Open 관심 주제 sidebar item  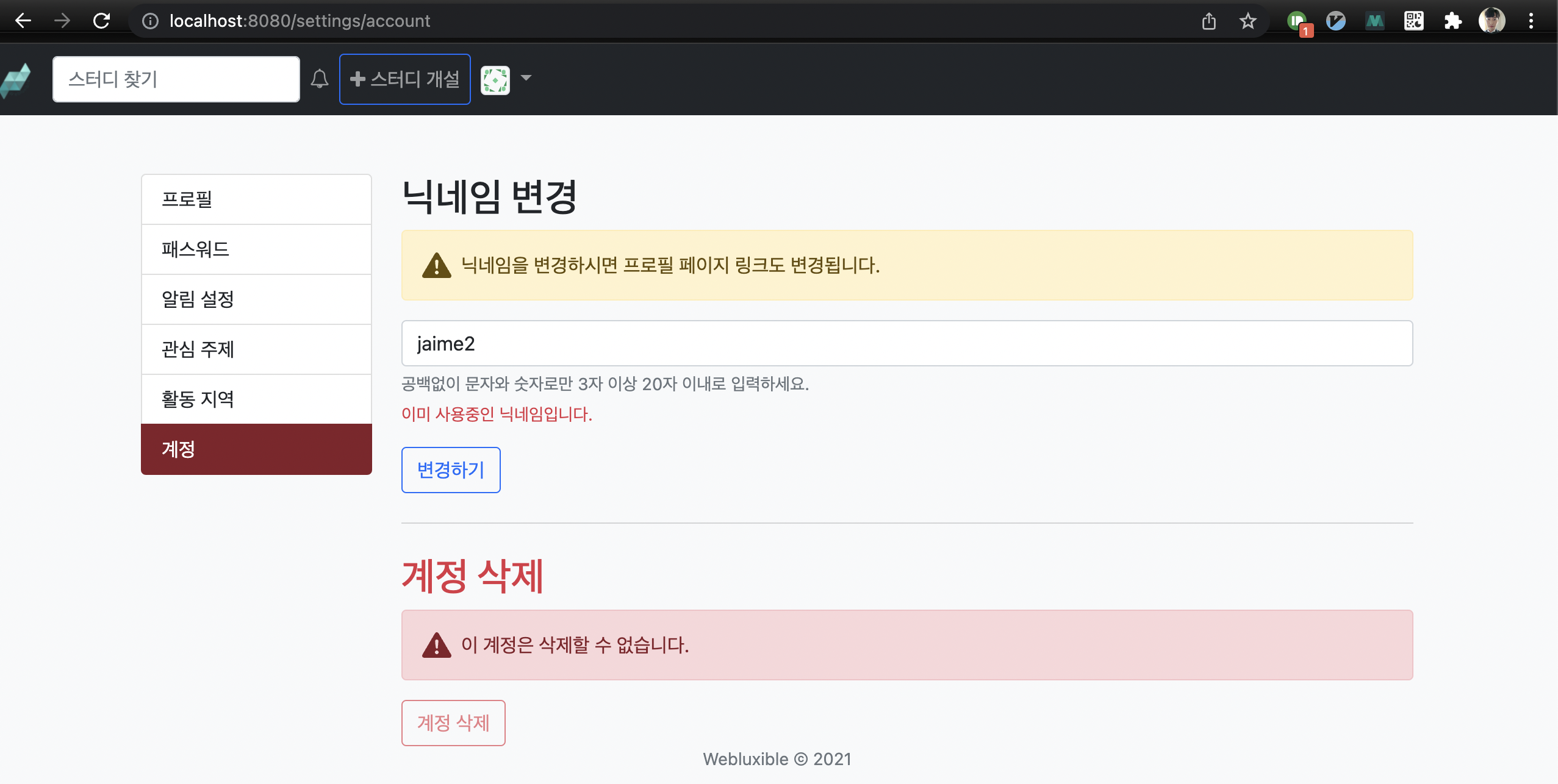click(256, 349)
